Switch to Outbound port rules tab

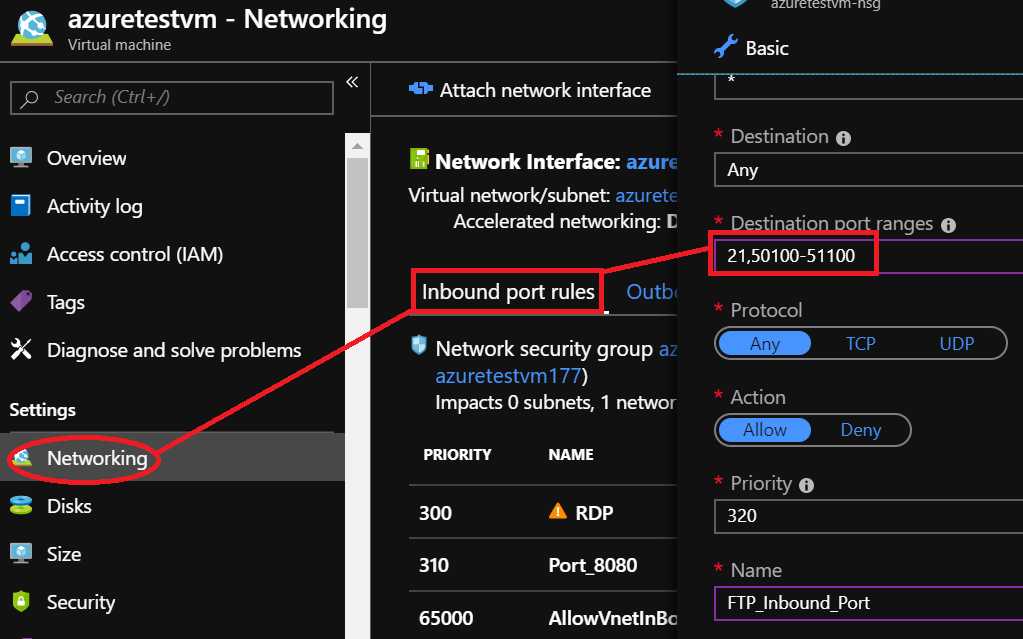coord(651,292)
